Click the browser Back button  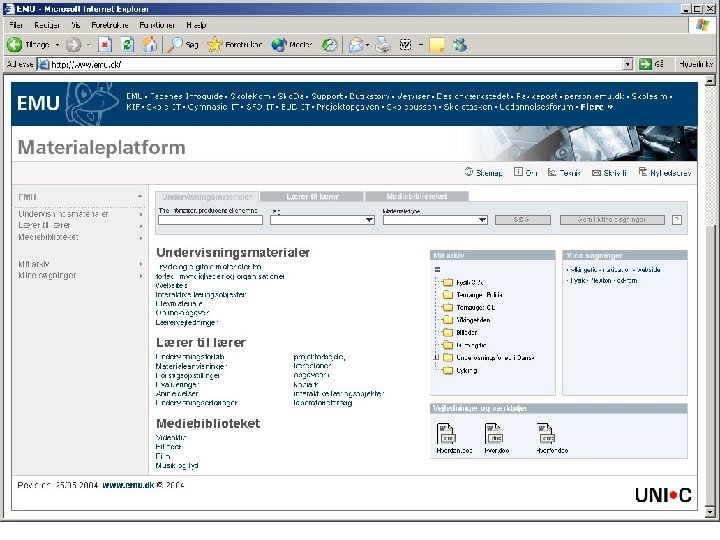point(15,45)
